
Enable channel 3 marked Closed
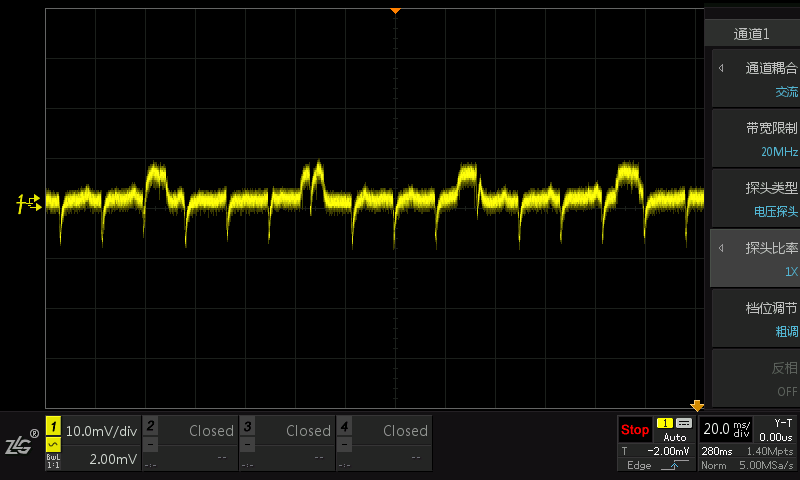tap(287, 443)
